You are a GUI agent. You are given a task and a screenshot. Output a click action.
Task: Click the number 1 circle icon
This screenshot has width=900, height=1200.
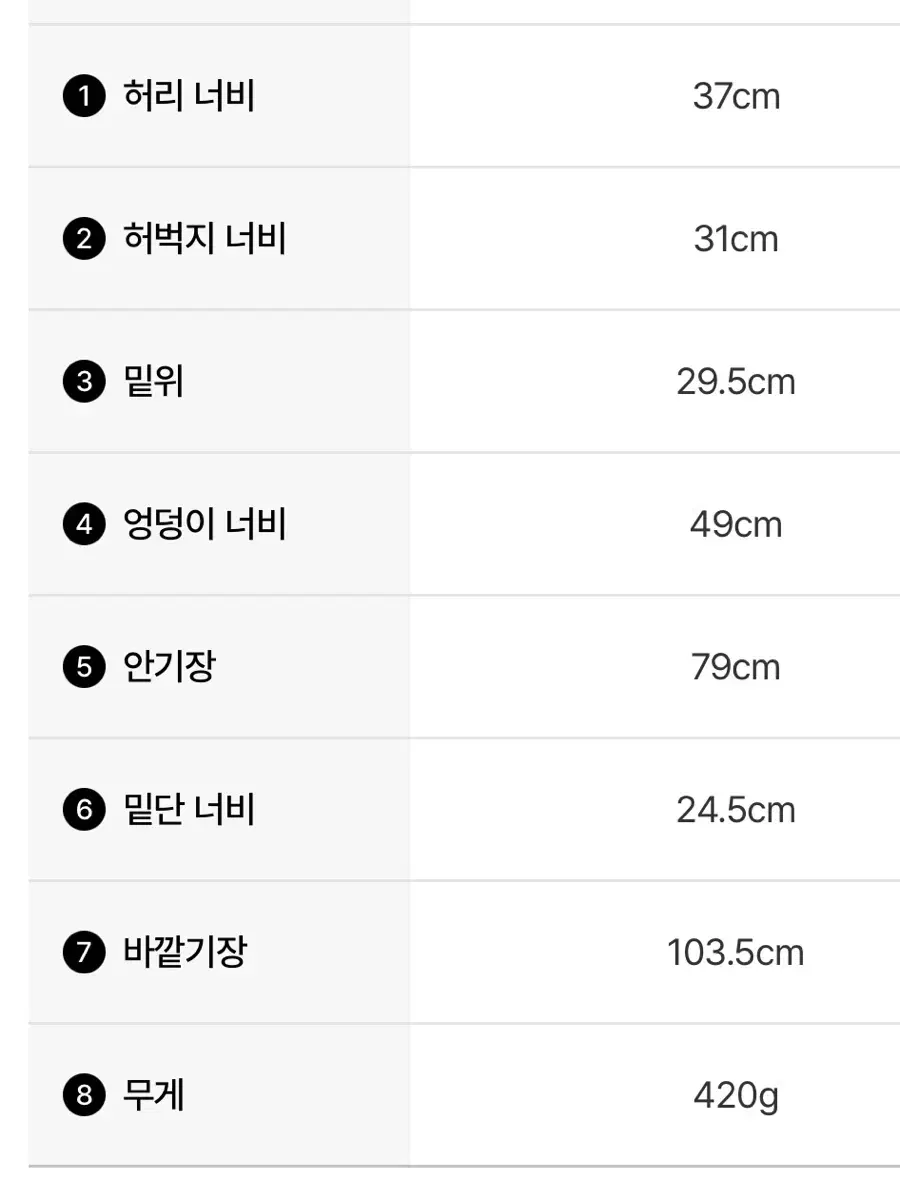click(x=84, y=98)
